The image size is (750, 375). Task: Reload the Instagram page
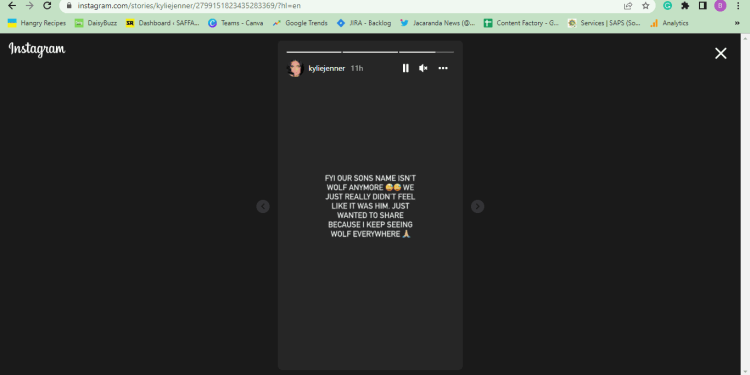tap(47, 6)
